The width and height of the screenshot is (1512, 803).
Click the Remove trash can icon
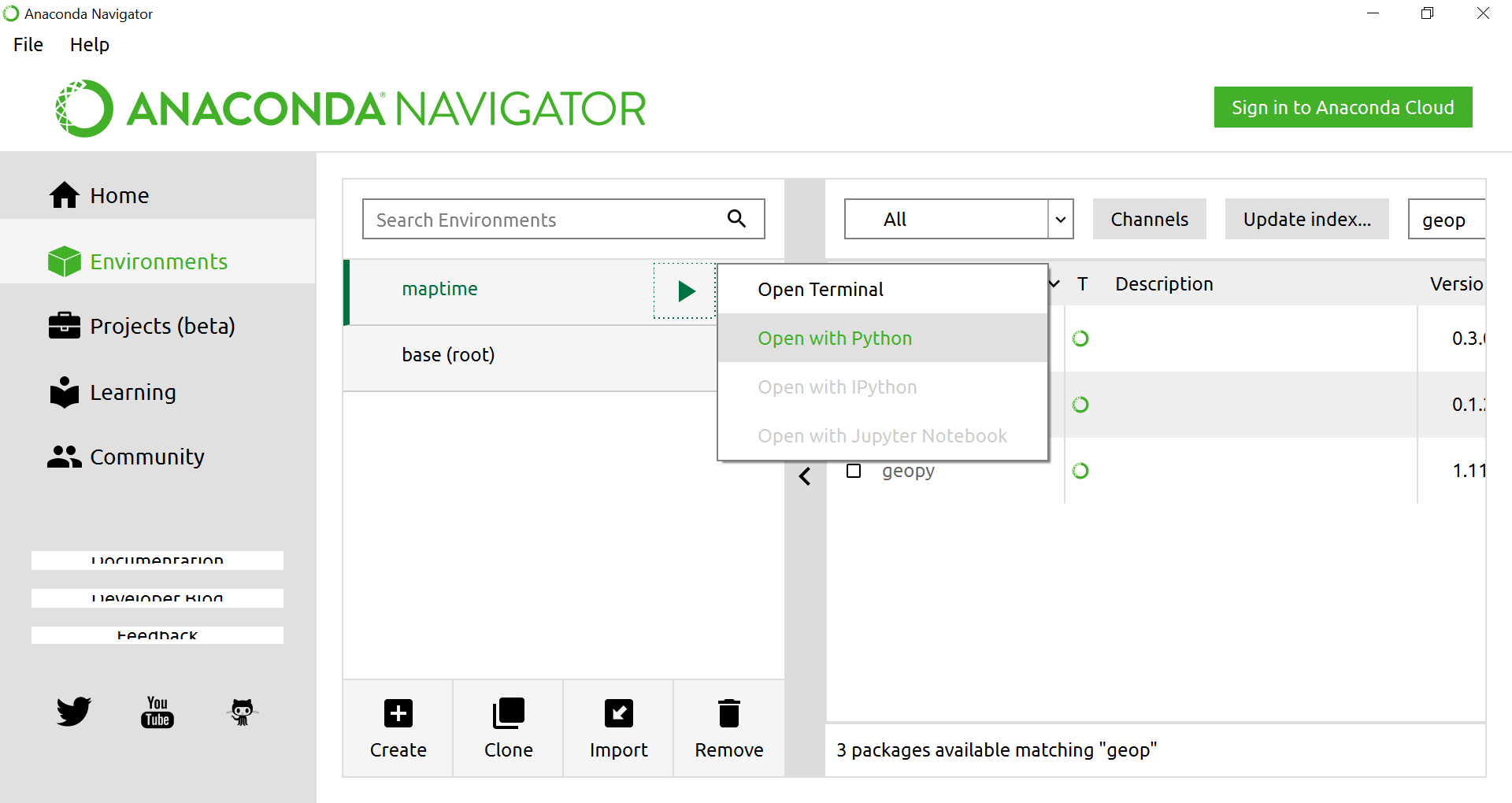[x=729, y=713]
